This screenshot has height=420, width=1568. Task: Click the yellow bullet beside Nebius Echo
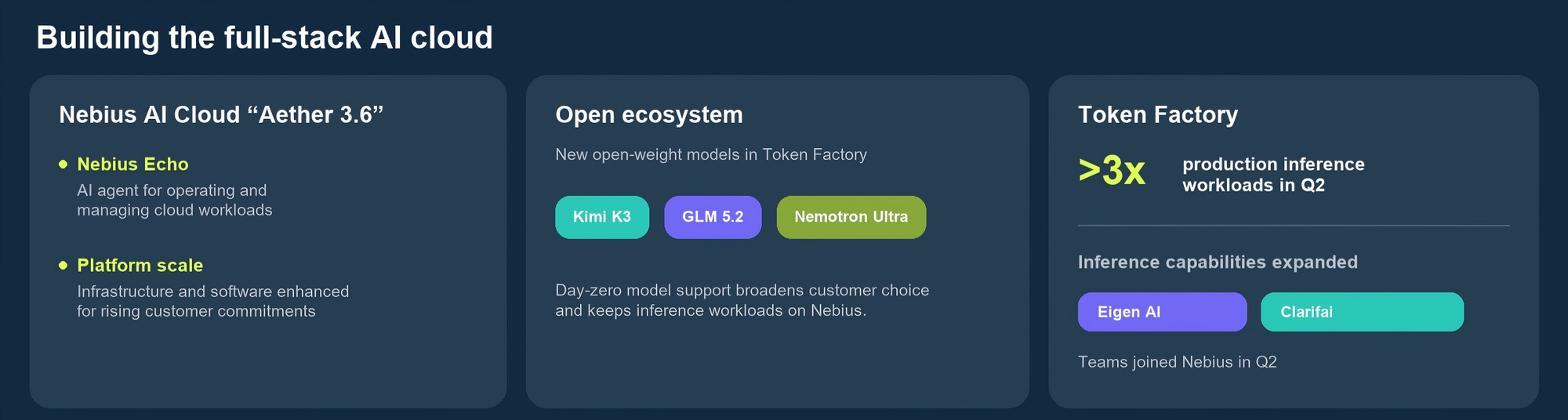(x=64, y=164)
